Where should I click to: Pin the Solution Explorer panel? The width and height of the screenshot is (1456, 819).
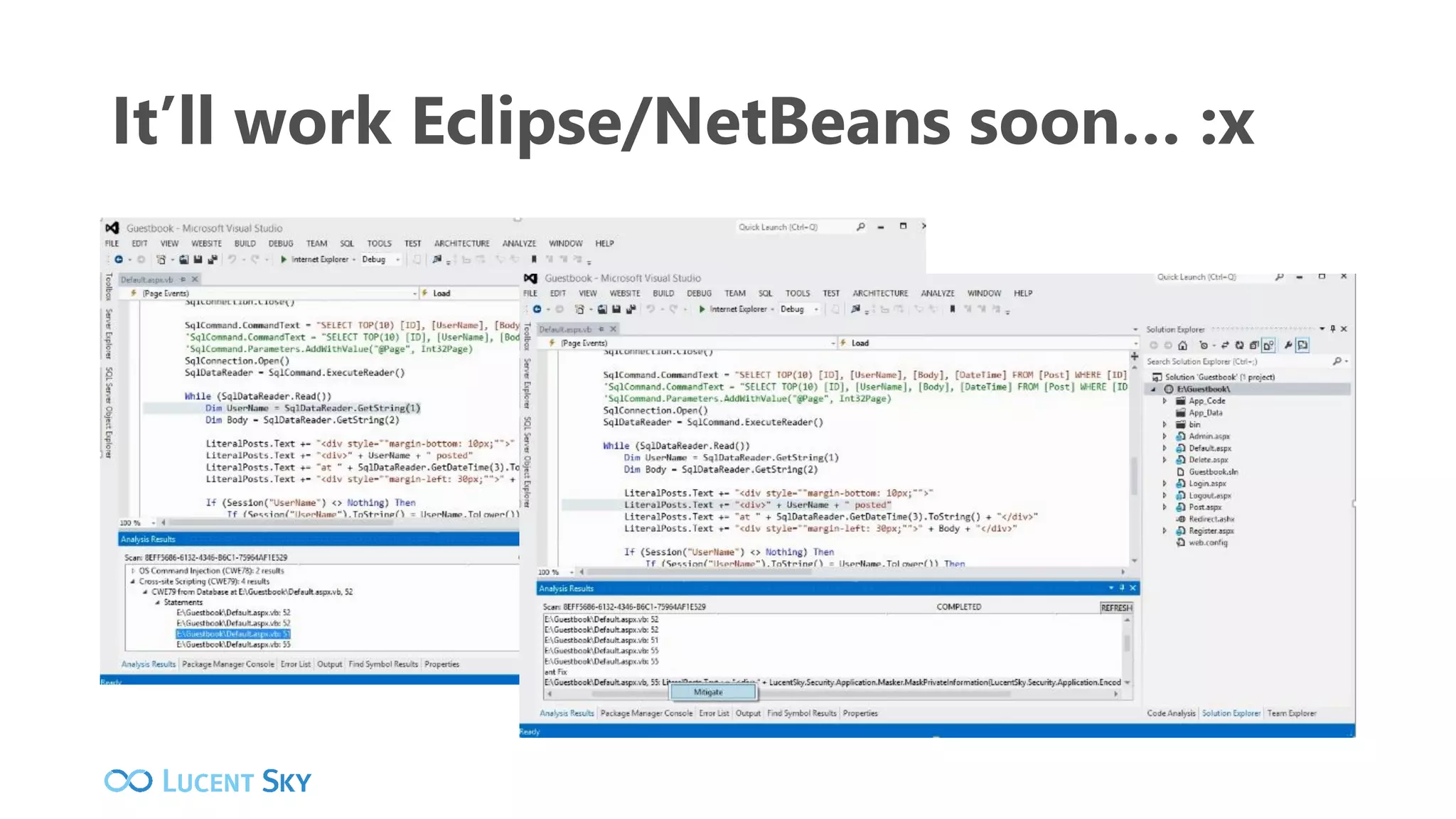tap(1333, 328)
